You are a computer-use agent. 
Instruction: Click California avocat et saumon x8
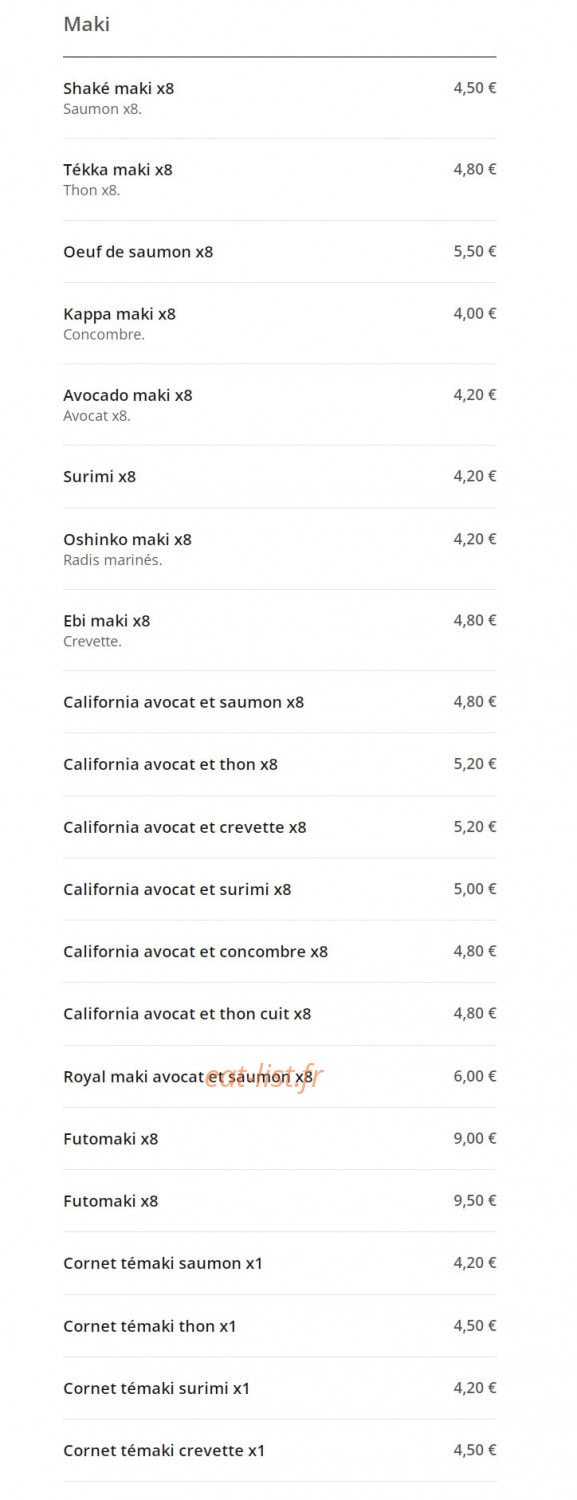pos(279,702)
